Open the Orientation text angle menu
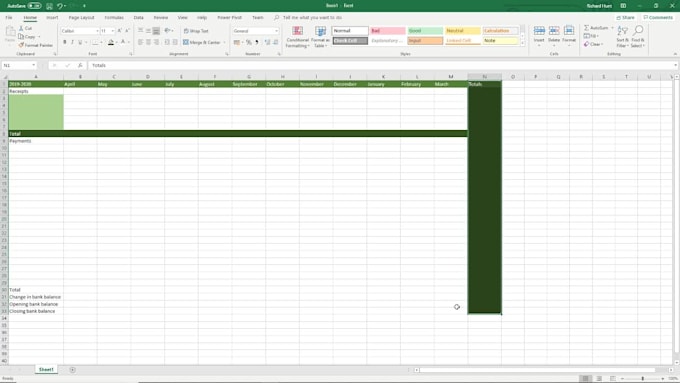Viewport: 680px width, 383px height. (x=168, y=31)
